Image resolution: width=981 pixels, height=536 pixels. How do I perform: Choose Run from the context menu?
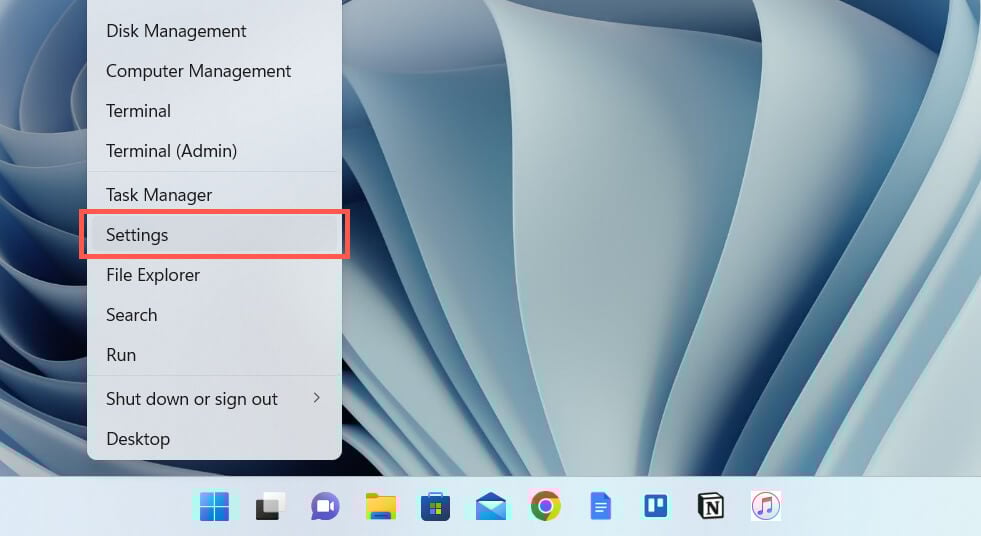click(x=214, y=355)
